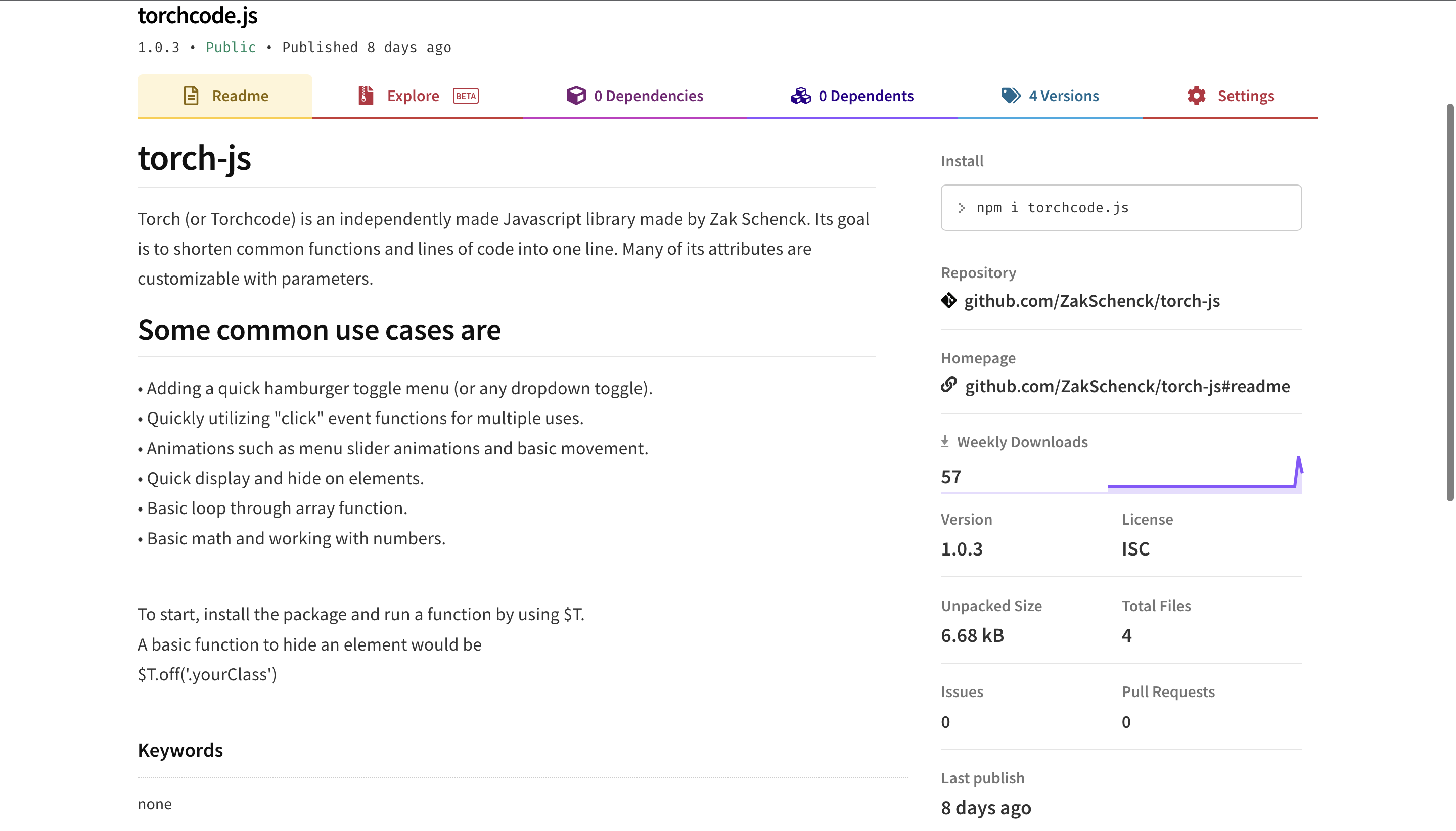
Task: Click the torch-js readme heading
Action: pos(194,158)
